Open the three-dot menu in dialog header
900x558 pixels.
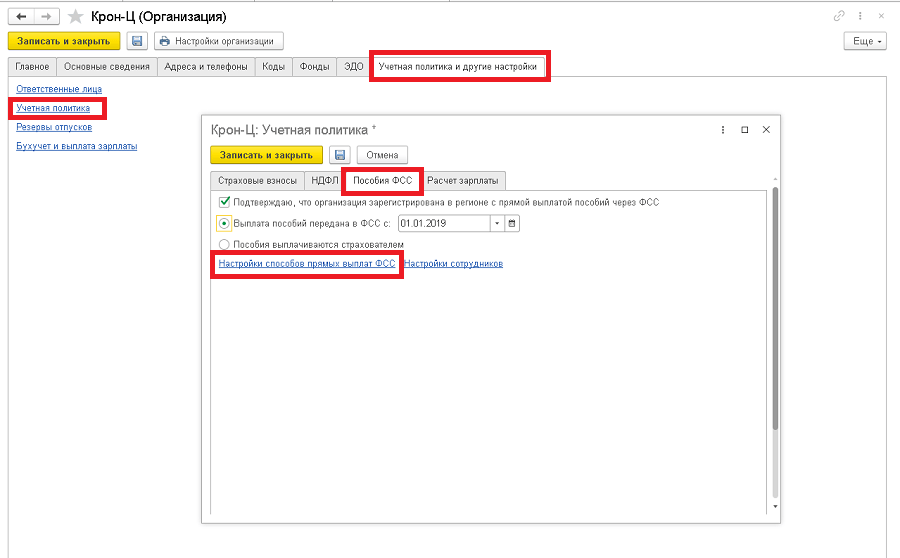(723, 130)
